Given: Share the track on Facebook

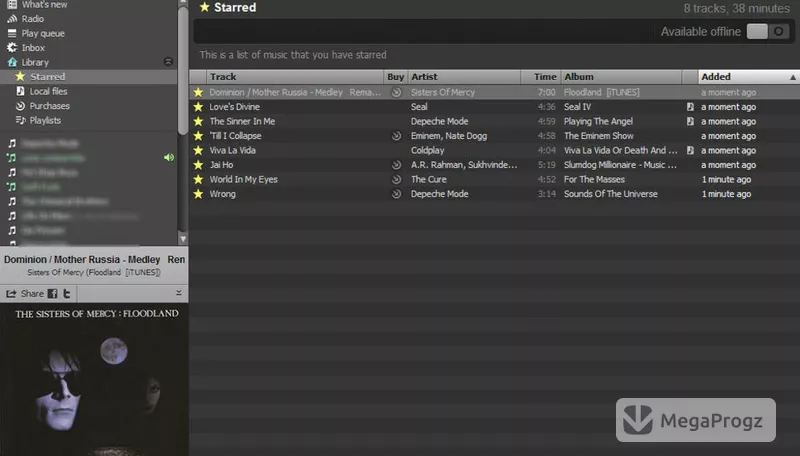Looking at the screenshot, I should (53, 294).
